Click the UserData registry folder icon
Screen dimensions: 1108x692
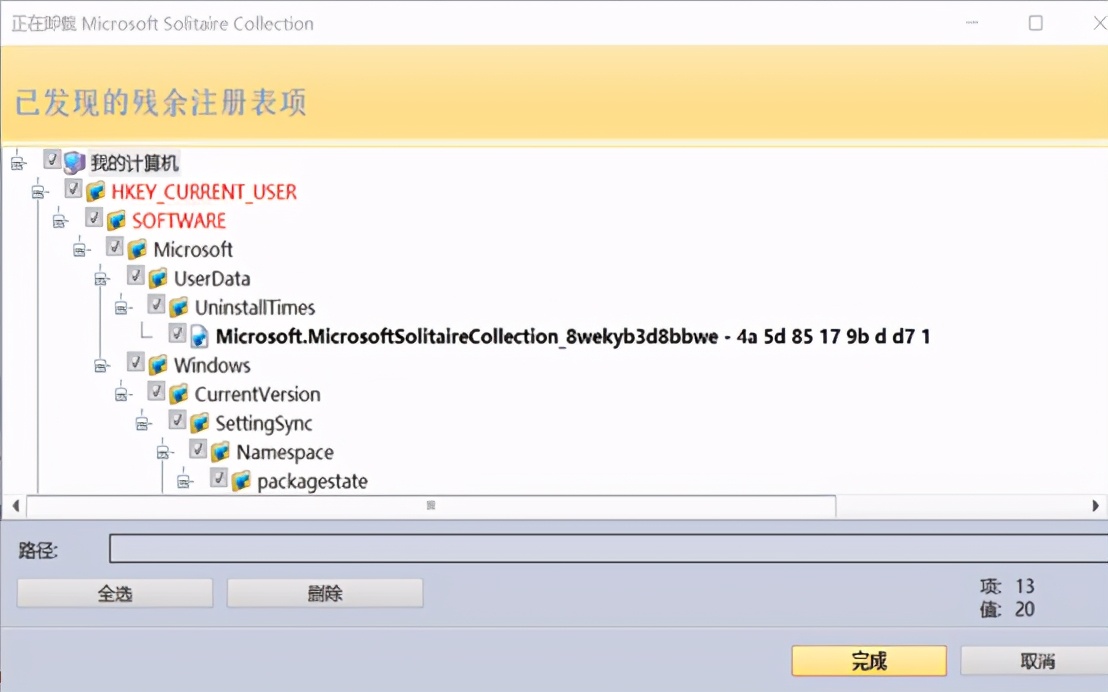158,278
